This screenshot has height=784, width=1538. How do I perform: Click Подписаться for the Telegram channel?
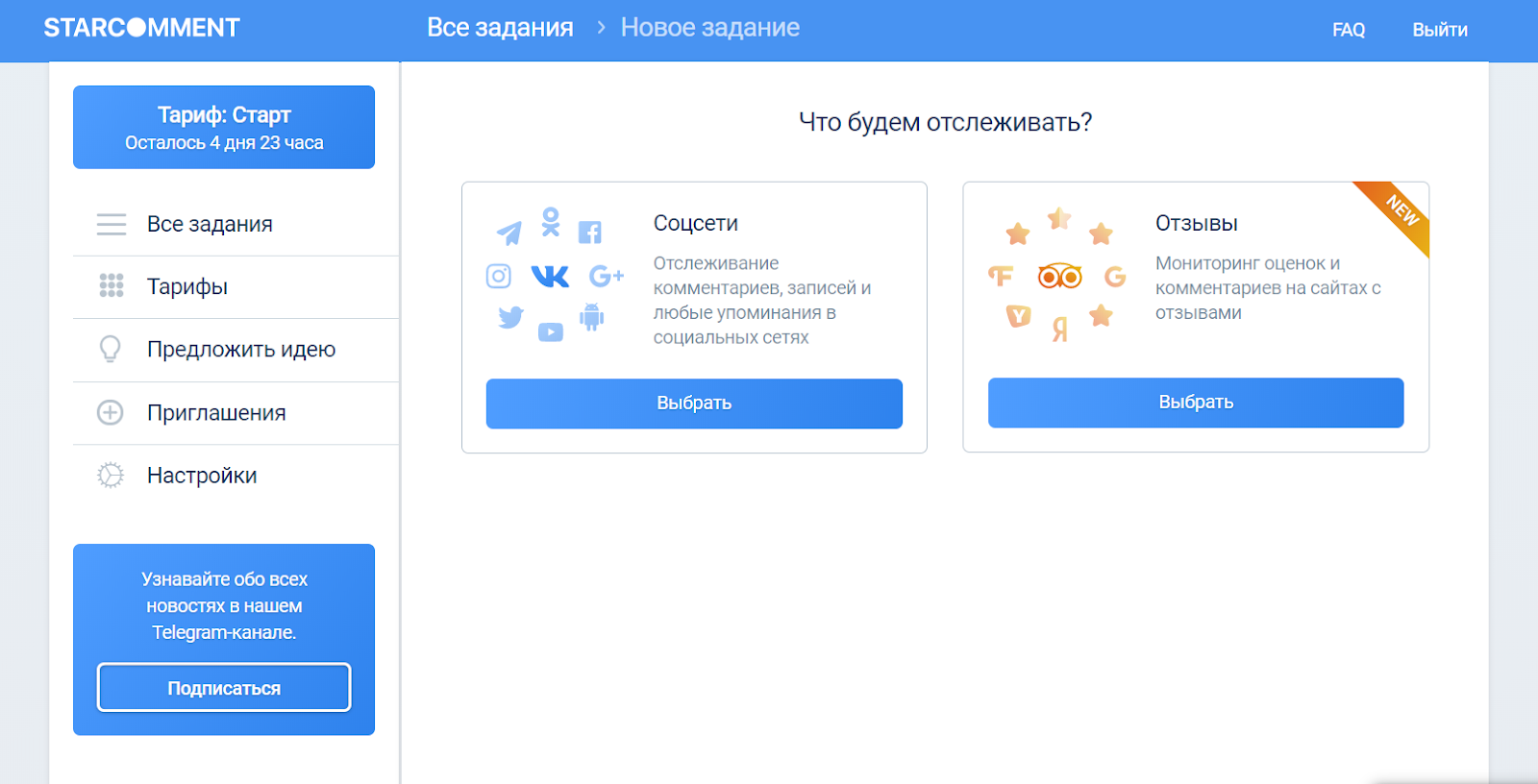(224, 688)
